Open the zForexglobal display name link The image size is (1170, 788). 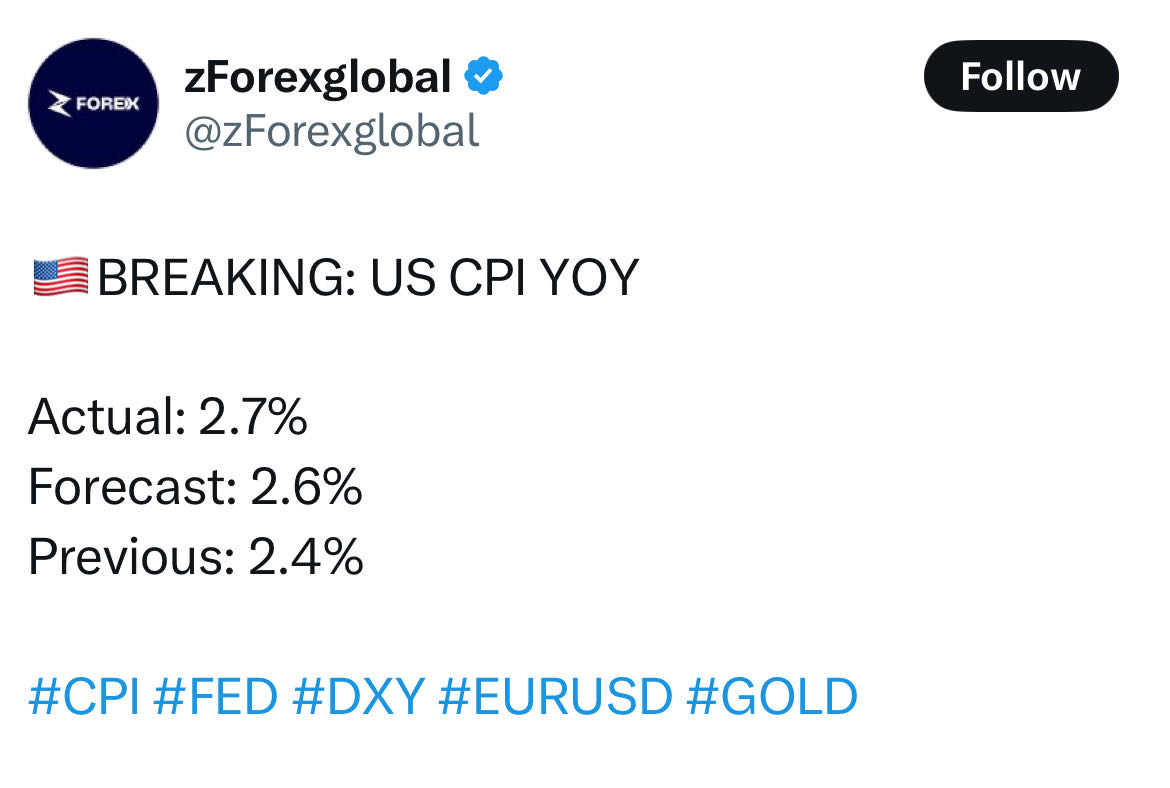(318, 76)
